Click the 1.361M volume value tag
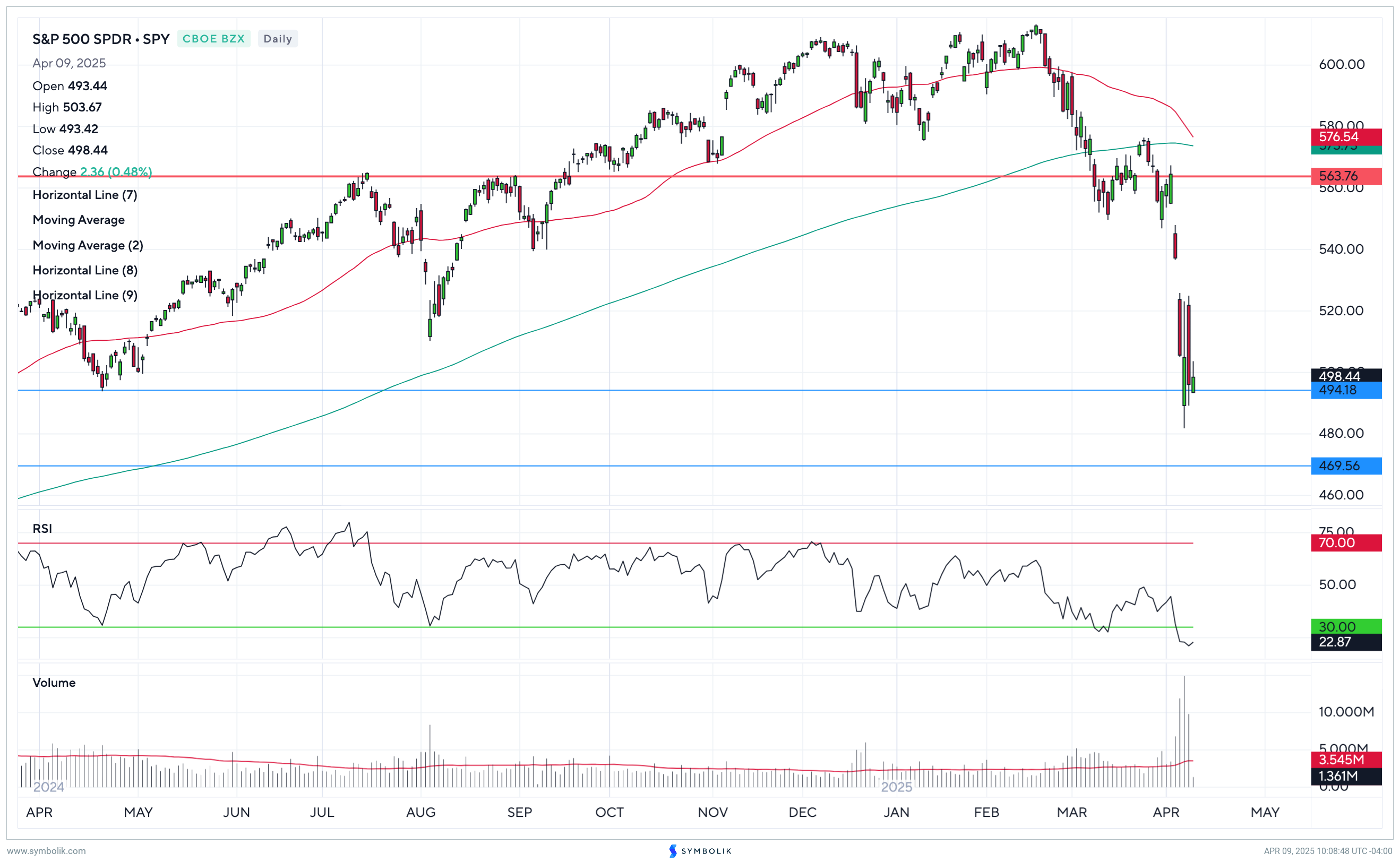Image resolution: width=1400 pixels, height=862 pixels. (x=1346, y=776)
